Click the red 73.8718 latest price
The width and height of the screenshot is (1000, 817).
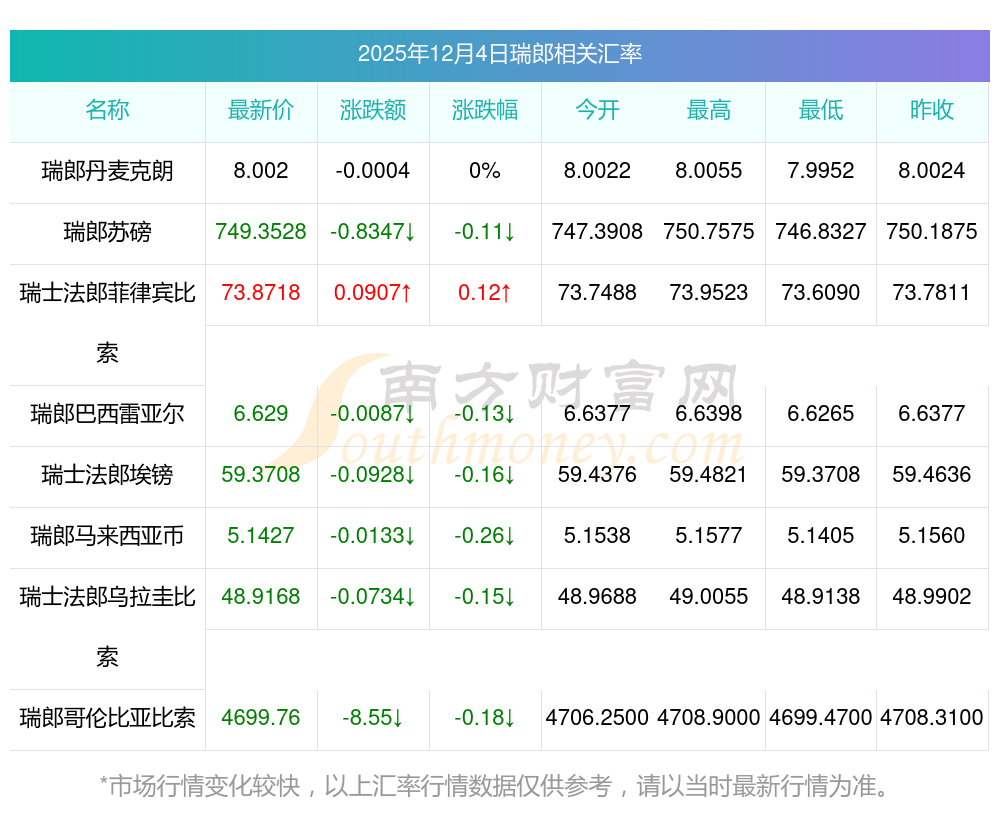click(x=260, y=293)
